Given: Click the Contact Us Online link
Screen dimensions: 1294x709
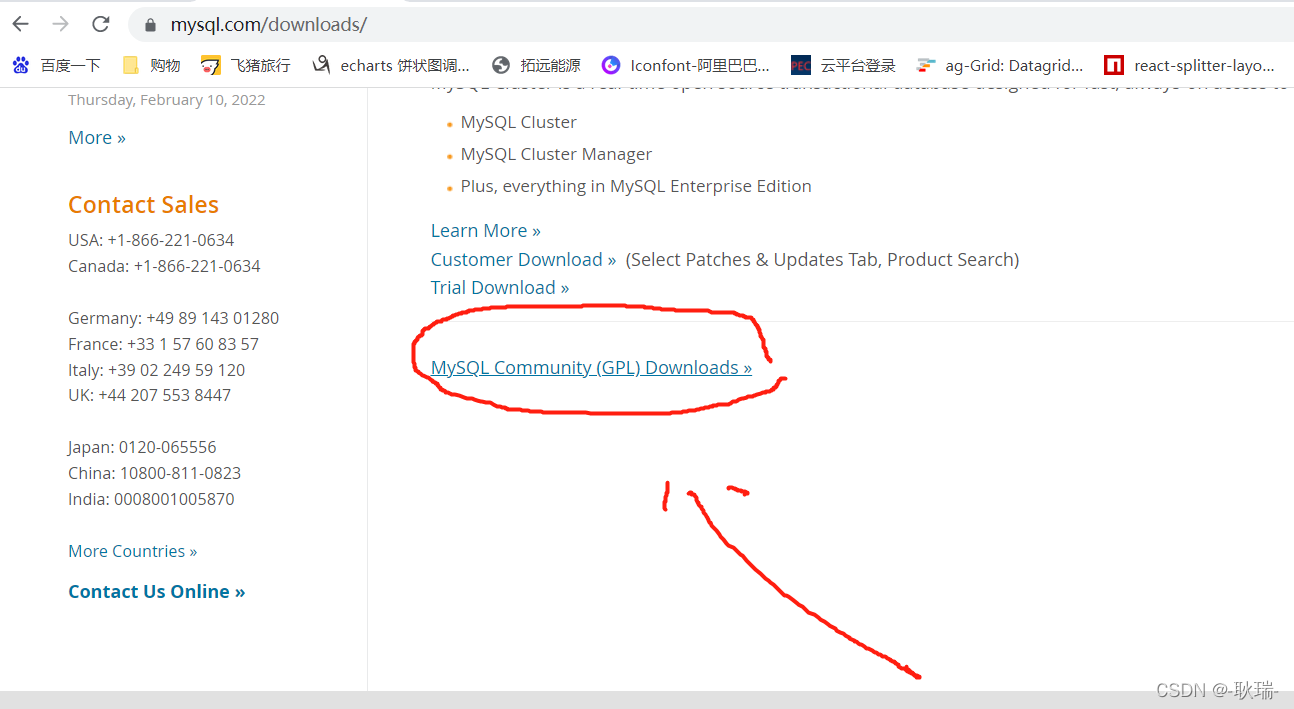Looking at the screenshot, I should click(x=156, y=591).
